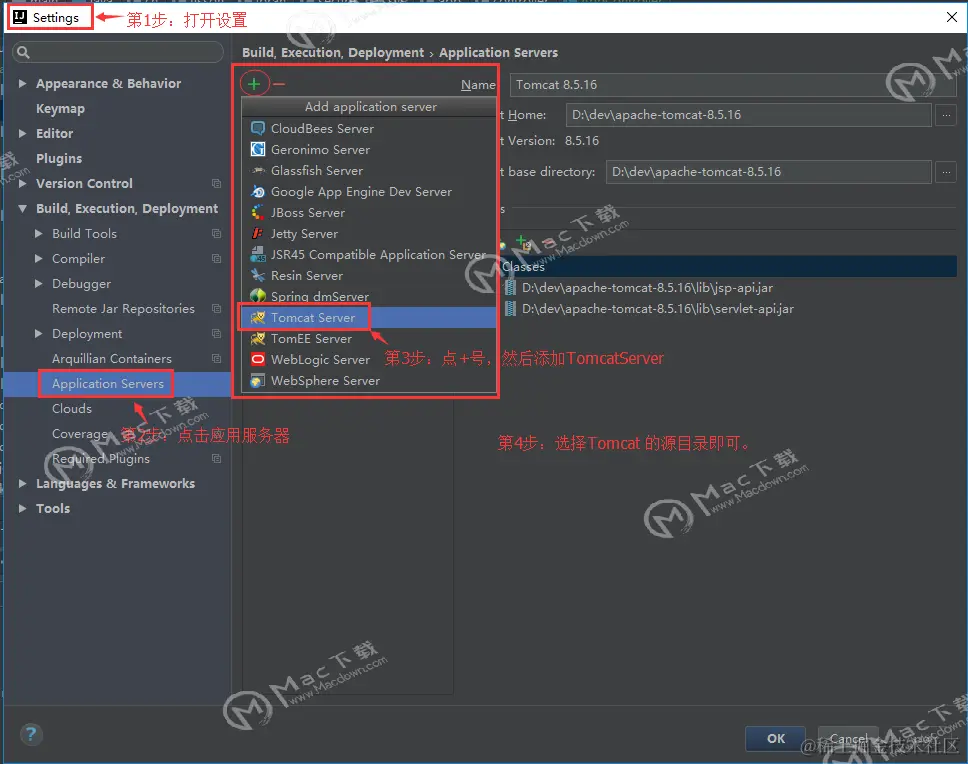Select the Classes row in libraries
The height and width of the screenshot is (764, 968).
[728, 267]
